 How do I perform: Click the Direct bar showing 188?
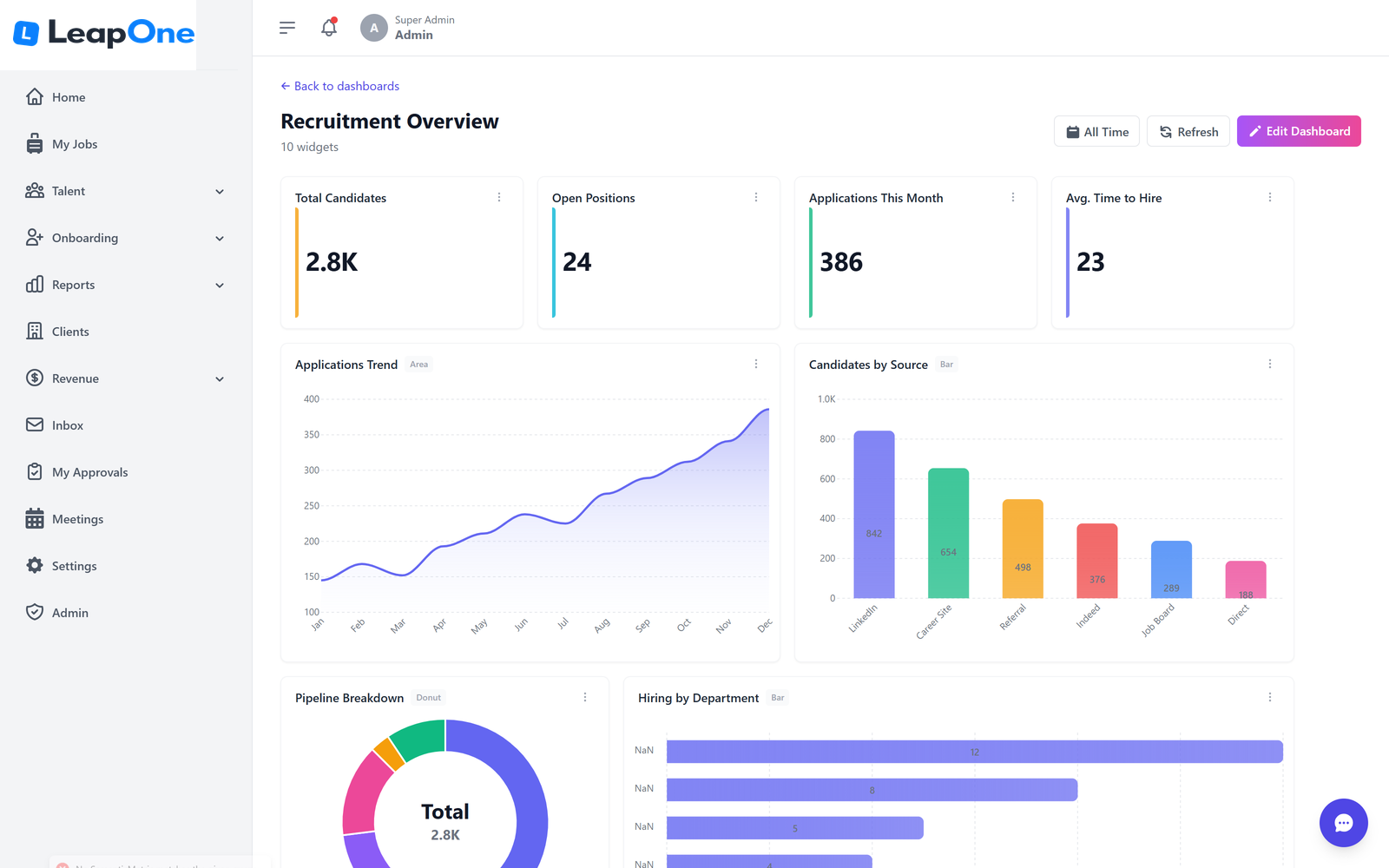[x=1246, y=579]
